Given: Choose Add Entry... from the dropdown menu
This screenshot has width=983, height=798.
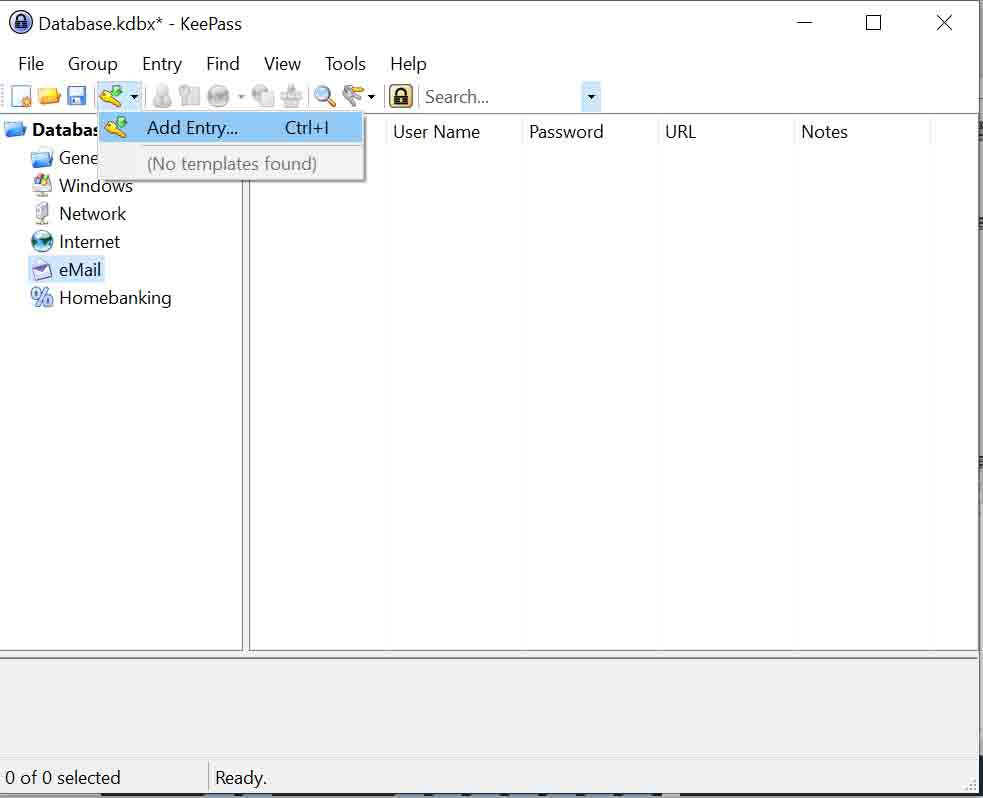Looking at the screenshot, I should click(x=231, y=128).
